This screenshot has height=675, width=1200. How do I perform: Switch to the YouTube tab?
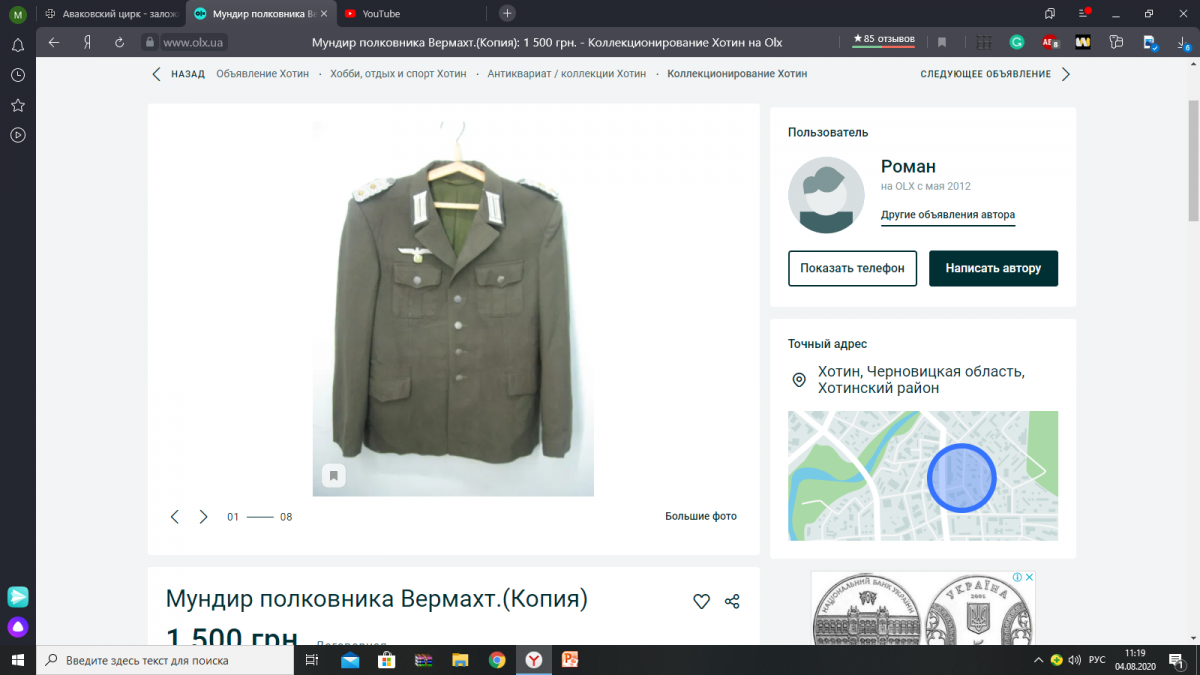click(x=410, y=13)
